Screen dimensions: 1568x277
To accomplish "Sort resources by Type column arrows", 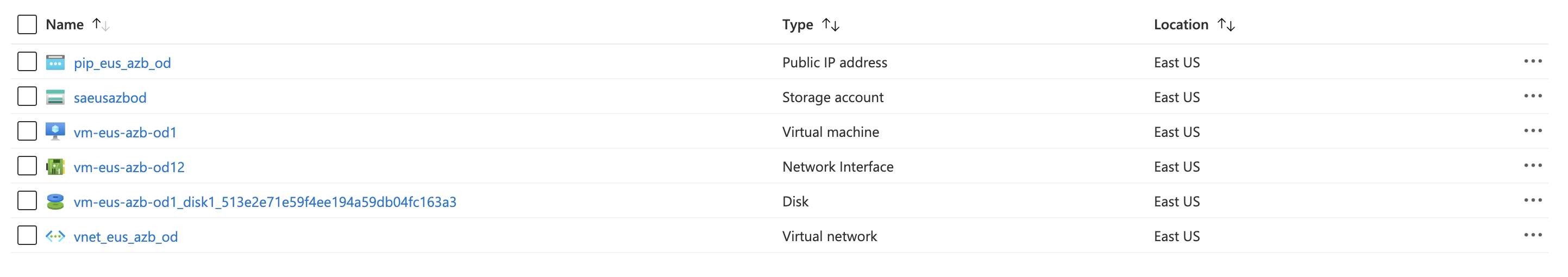I will tap(830, 25).
